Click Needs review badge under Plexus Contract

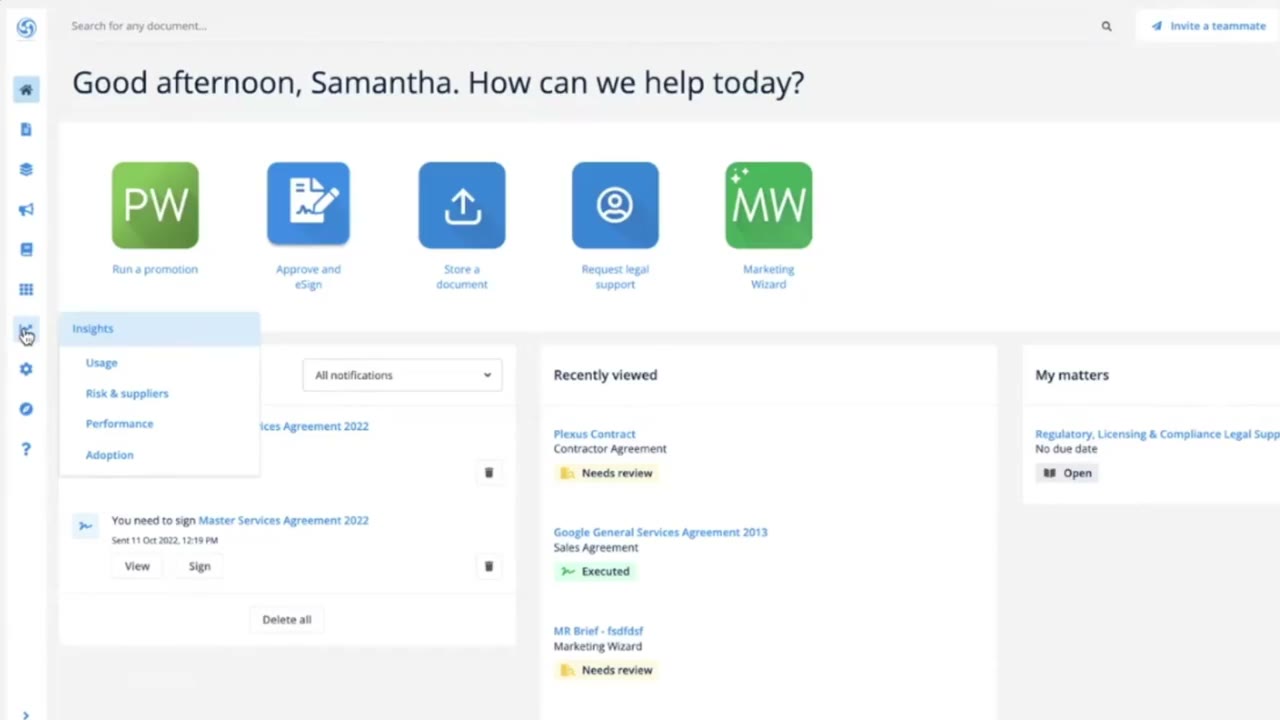(606, 473)
